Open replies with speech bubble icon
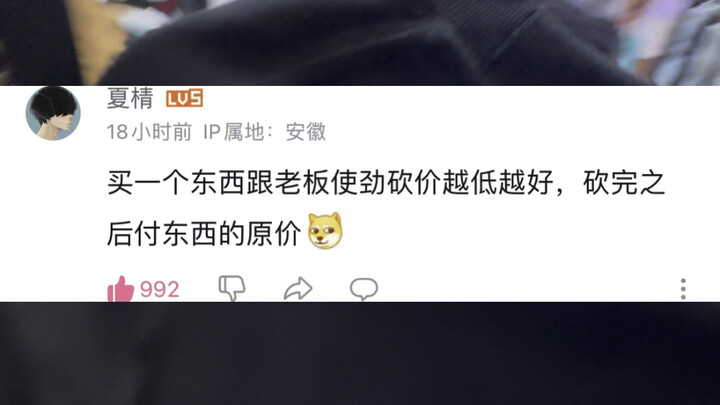720x405 pixels. [364, 289]
